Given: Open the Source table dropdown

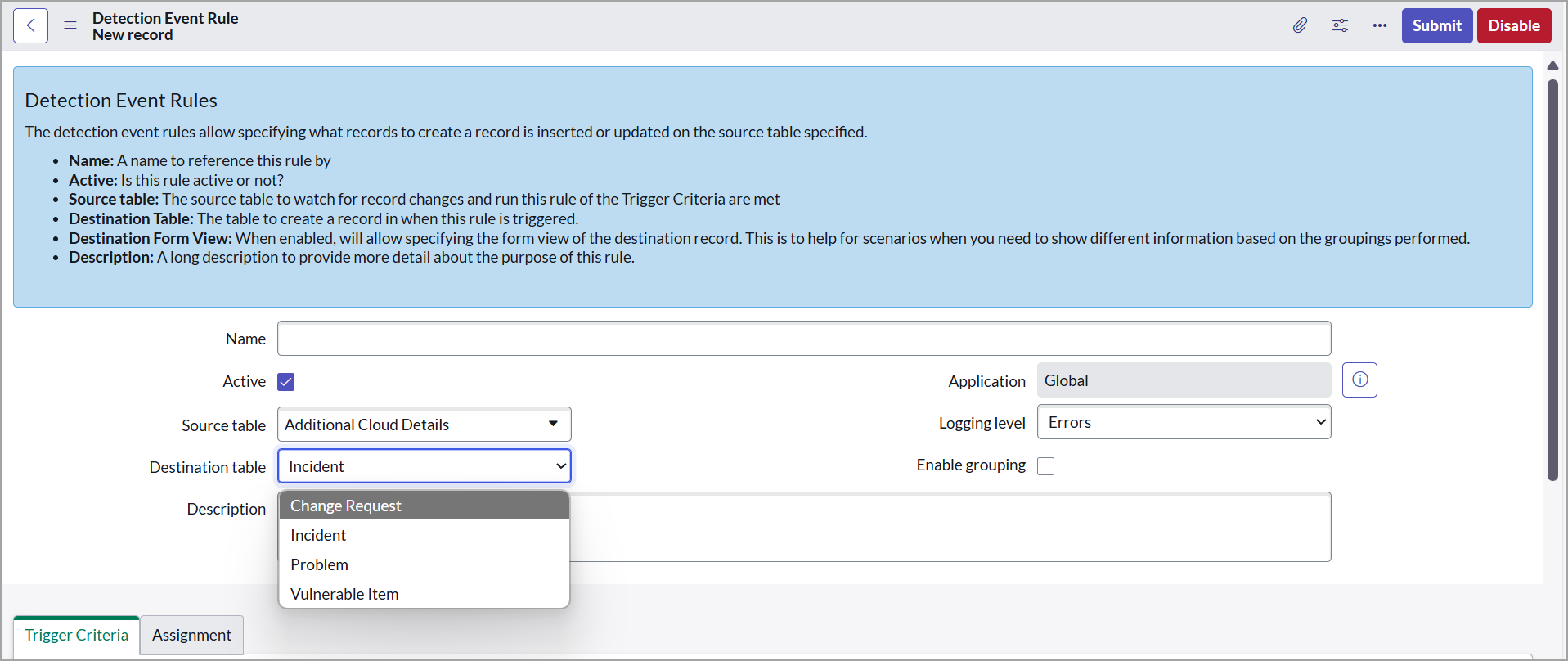Looking at the screenshot, I should click(425, 425).
